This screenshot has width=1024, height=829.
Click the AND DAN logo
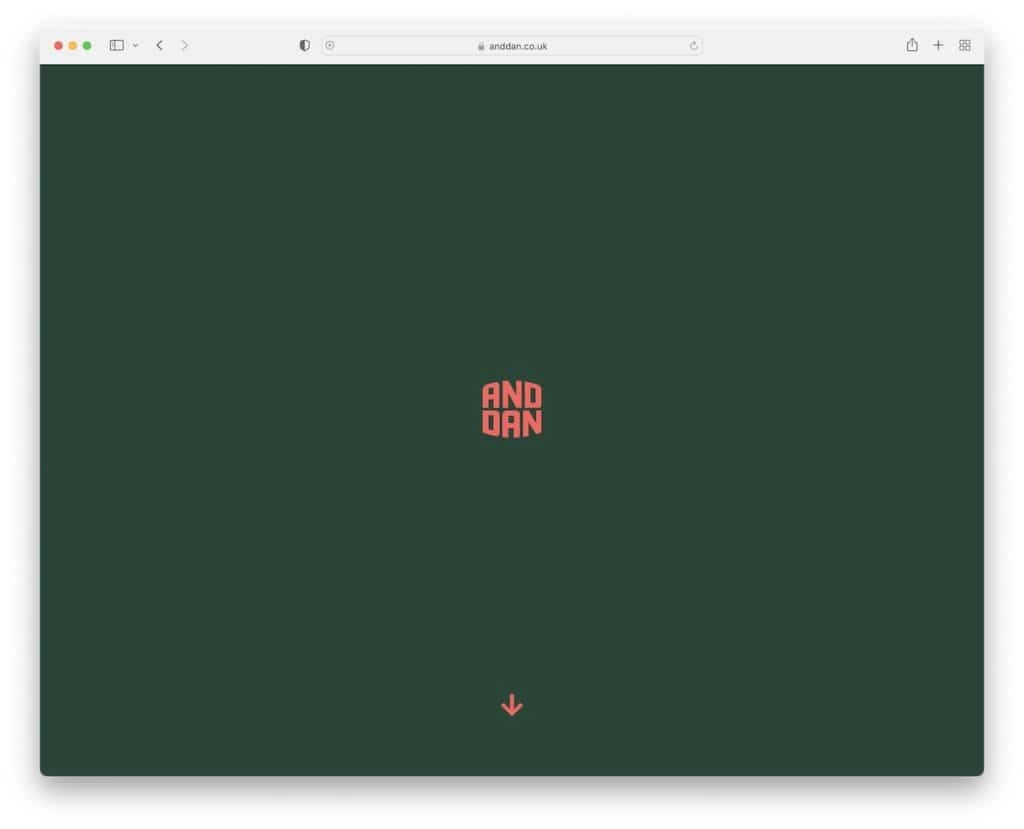[512, 410]
